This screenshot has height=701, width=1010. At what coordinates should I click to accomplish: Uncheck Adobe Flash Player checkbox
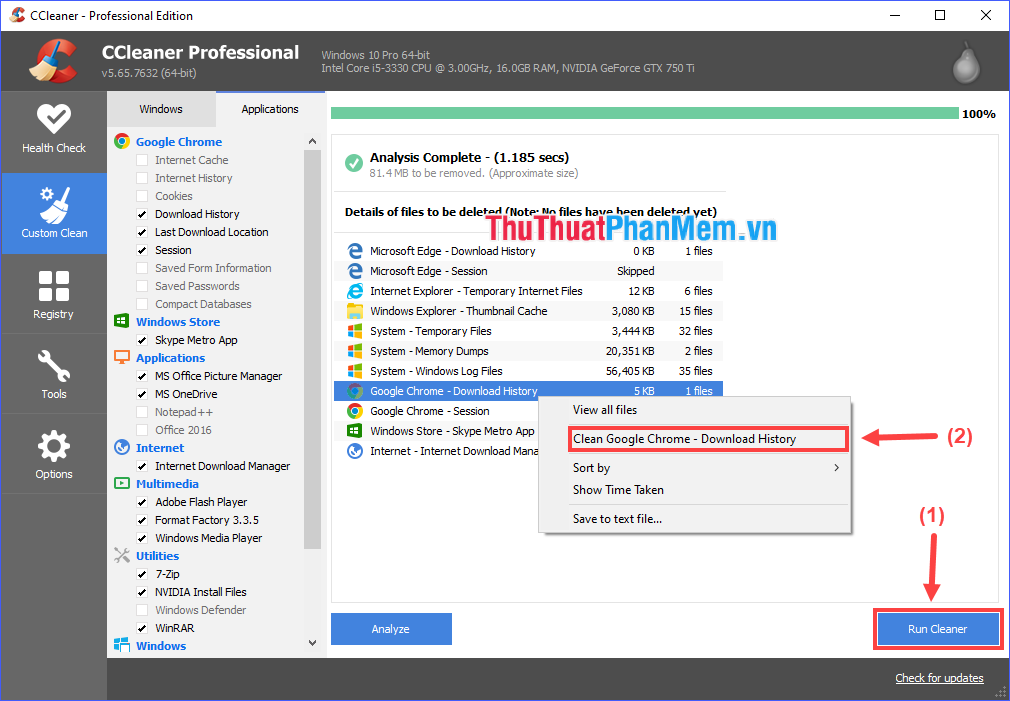[x=142, y=502]
